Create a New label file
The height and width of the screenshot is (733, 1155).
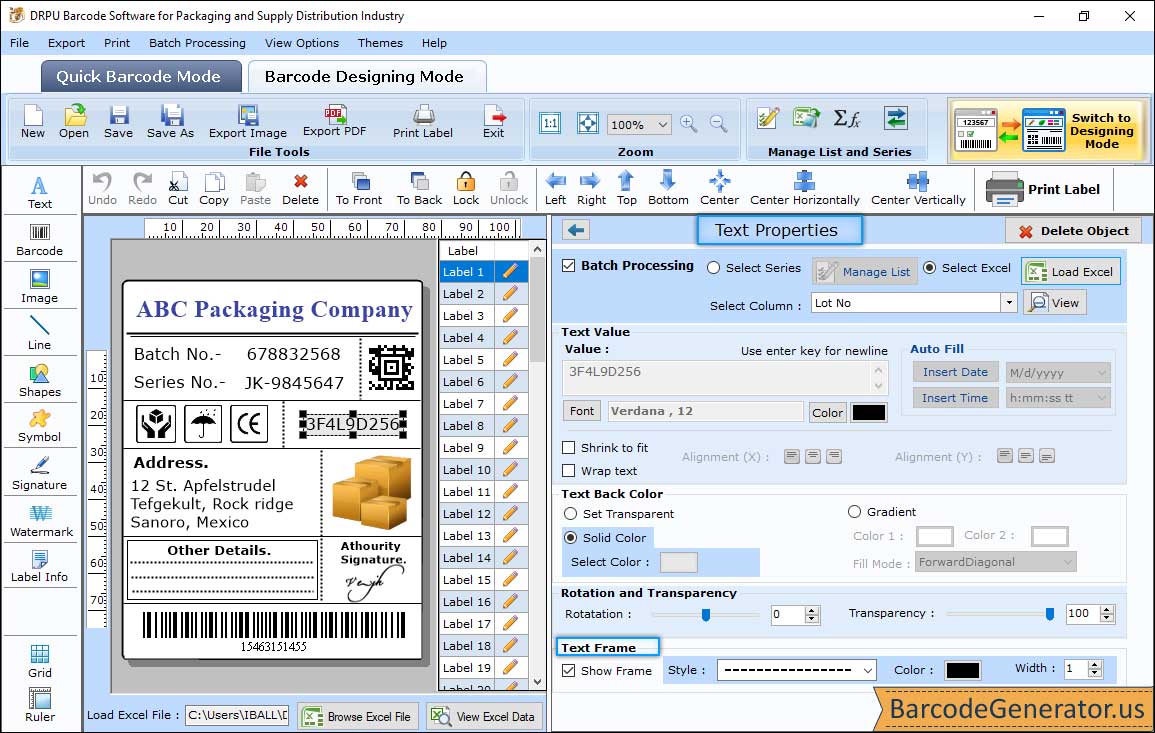pyautogui.click(x=32, y=122)
